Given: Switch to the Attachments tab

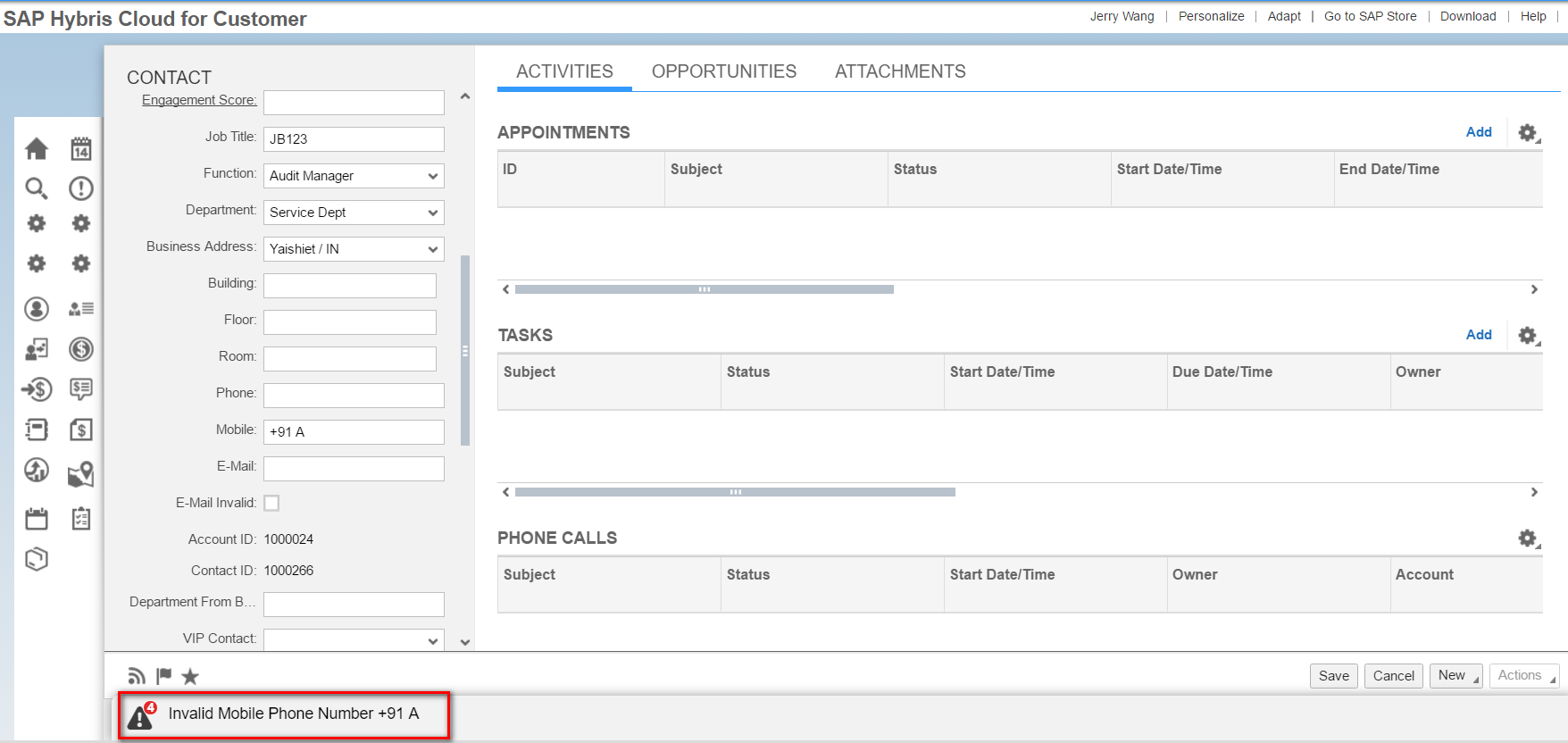Looking at the screenshot, I should click(900, 71).
